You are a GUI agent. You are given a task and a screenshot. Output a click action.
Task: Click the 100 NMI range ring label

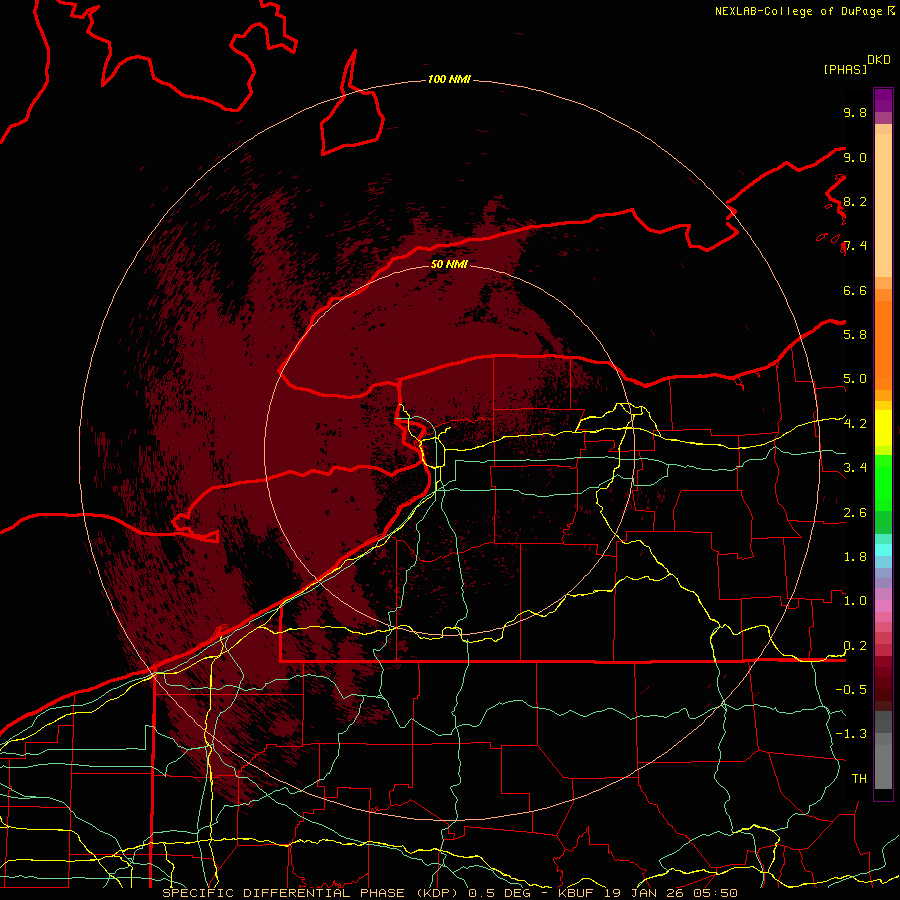point(449,79)
